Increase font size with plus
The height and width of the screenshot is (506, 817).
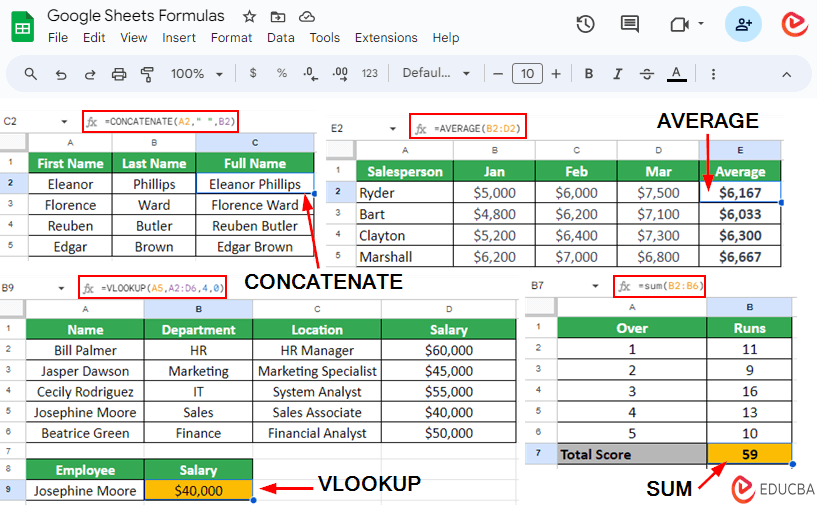[x=556, y=74]
